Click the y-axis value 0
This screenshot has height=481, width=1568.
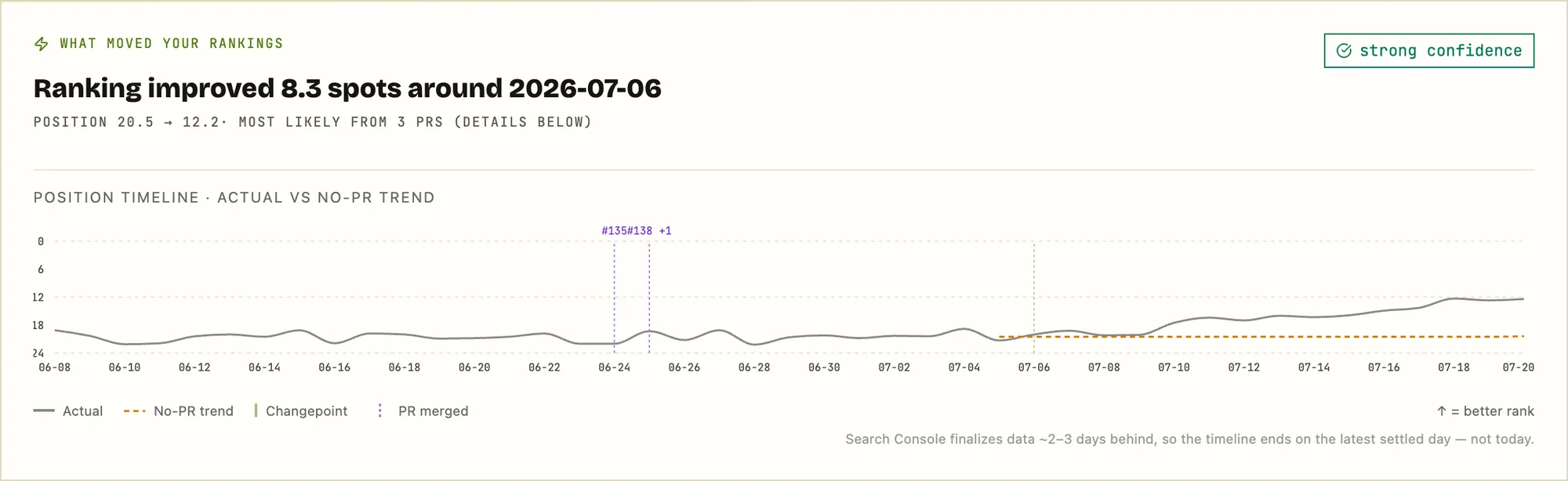pos(41,242)
